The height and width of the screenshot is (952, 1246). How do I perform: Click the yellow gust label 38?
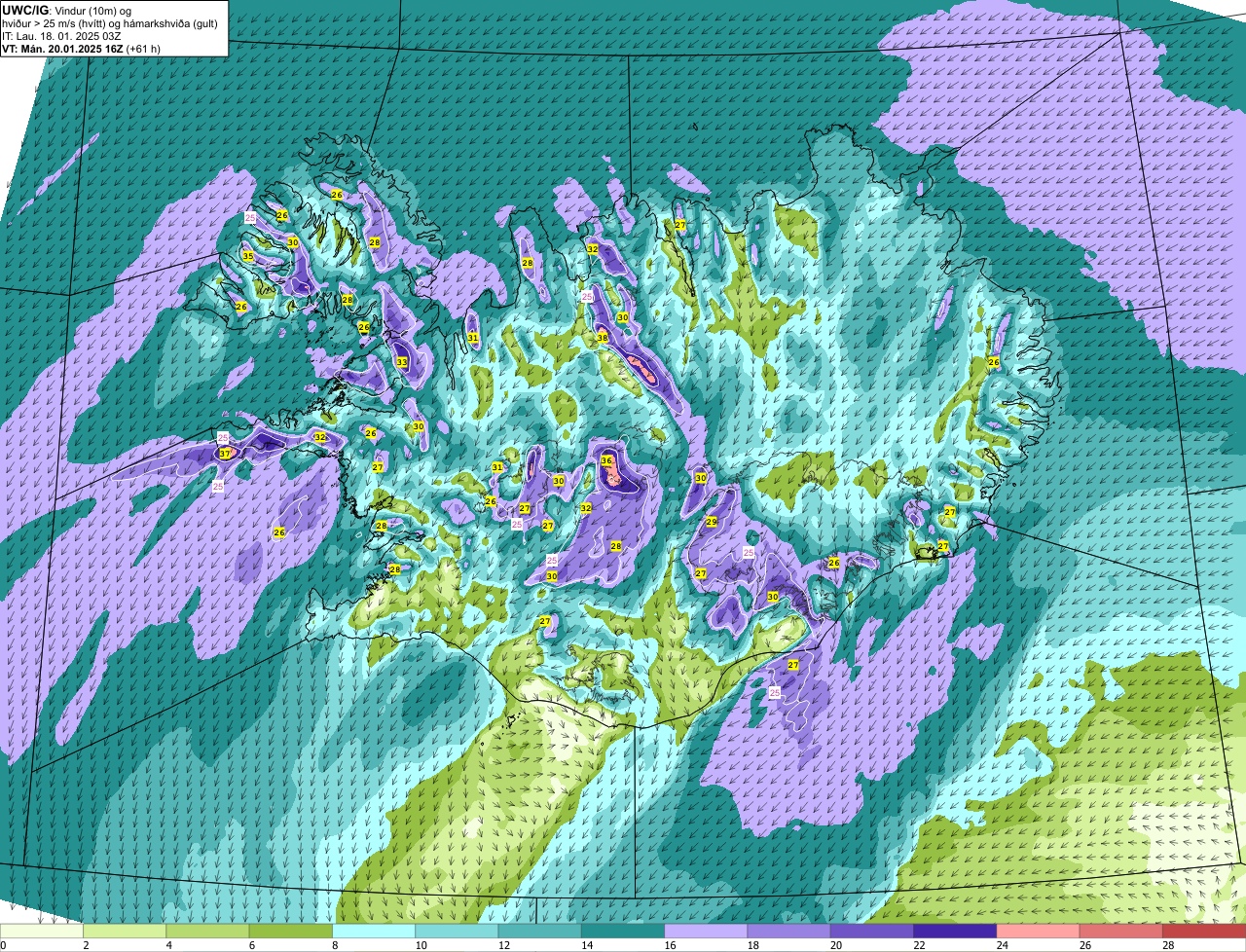pyautogui.click(x=603, y=338)
